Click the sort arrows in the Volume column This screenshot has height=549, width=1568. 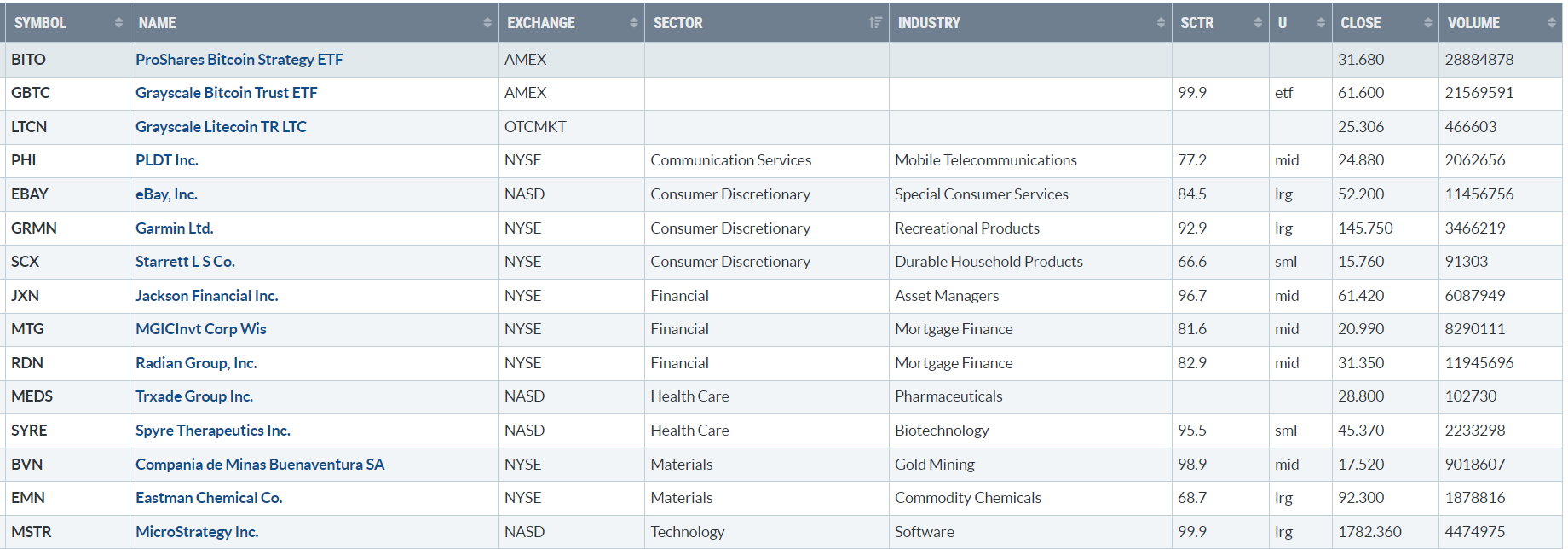1552,23
